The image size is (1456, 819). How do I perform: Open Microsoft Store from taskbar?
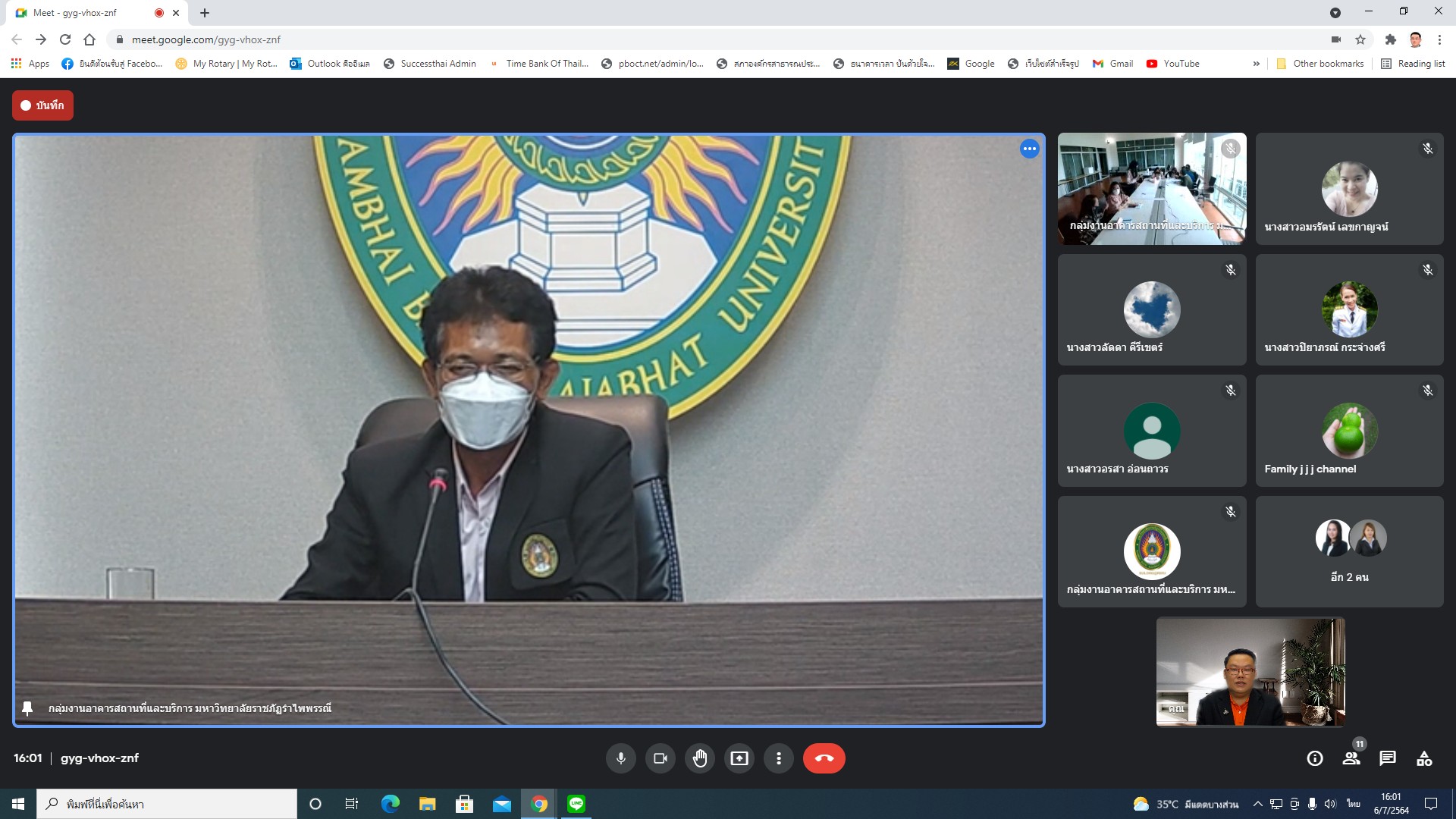464,804
